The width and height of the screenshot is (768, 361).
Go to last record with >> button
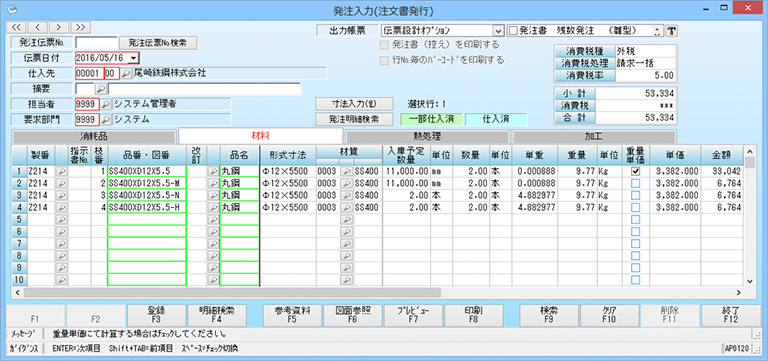(81, 26)
